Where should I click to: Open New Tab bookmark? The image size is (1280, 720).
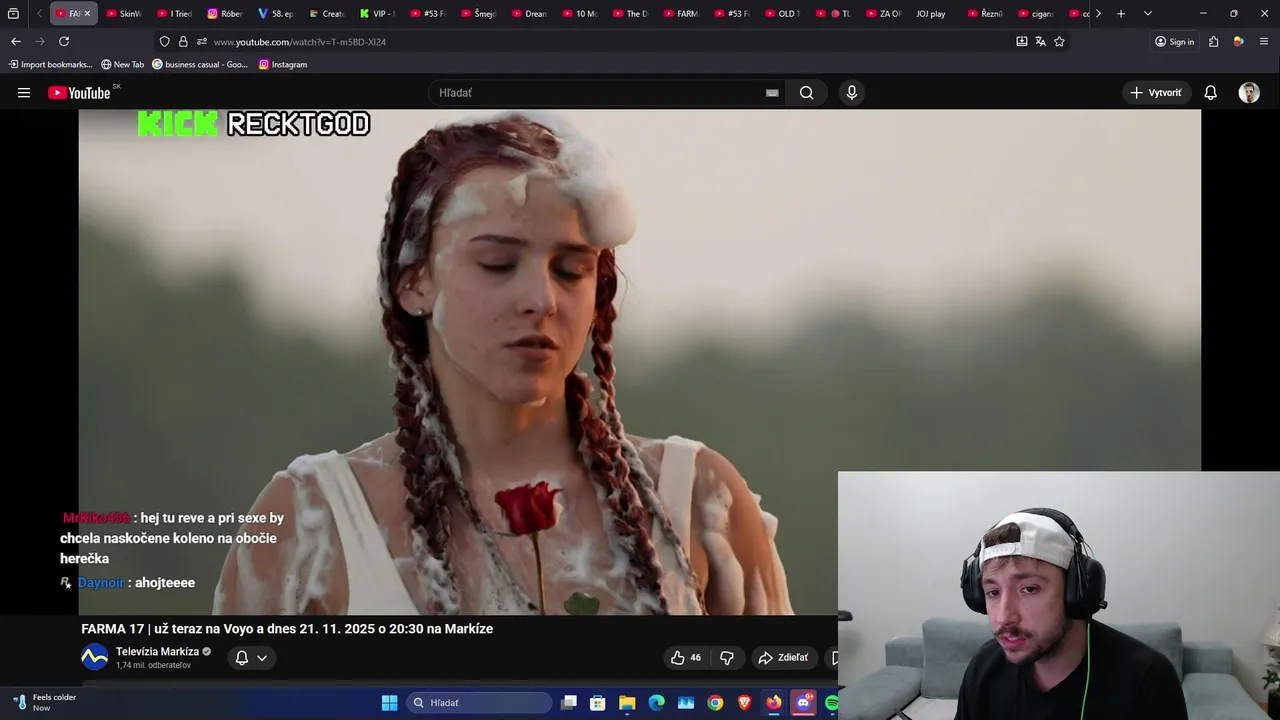point(122,64)
